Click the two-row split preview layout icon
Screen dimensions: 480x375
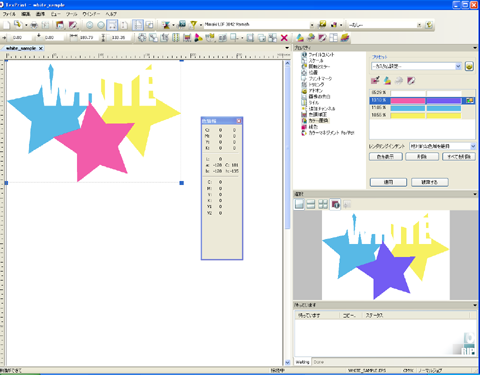click(311, 204)
